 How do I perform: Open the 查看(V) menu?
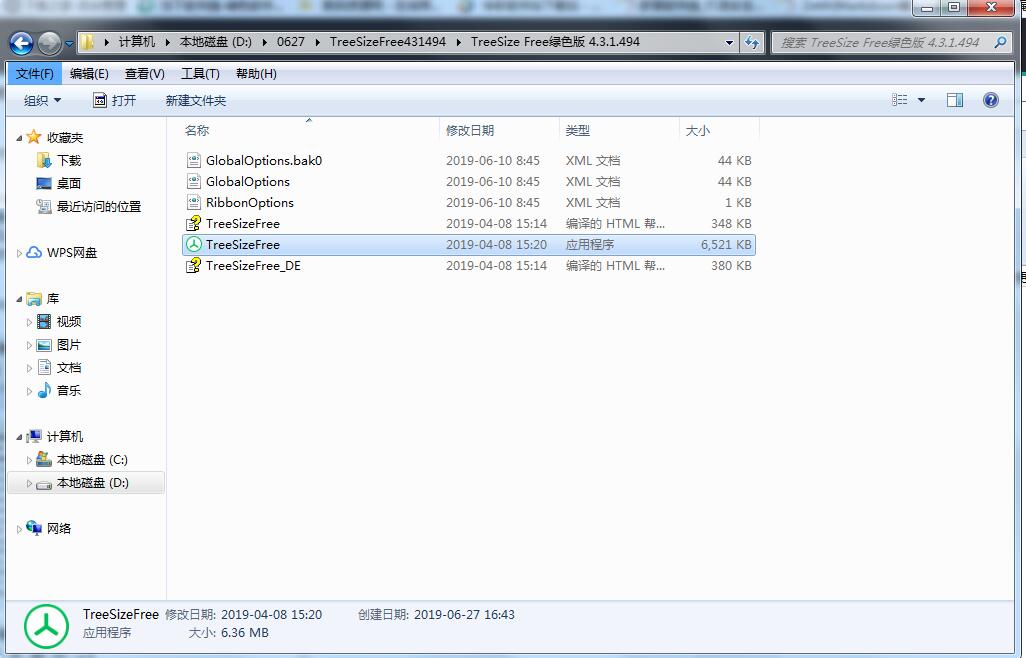click(x=145, y=74)
